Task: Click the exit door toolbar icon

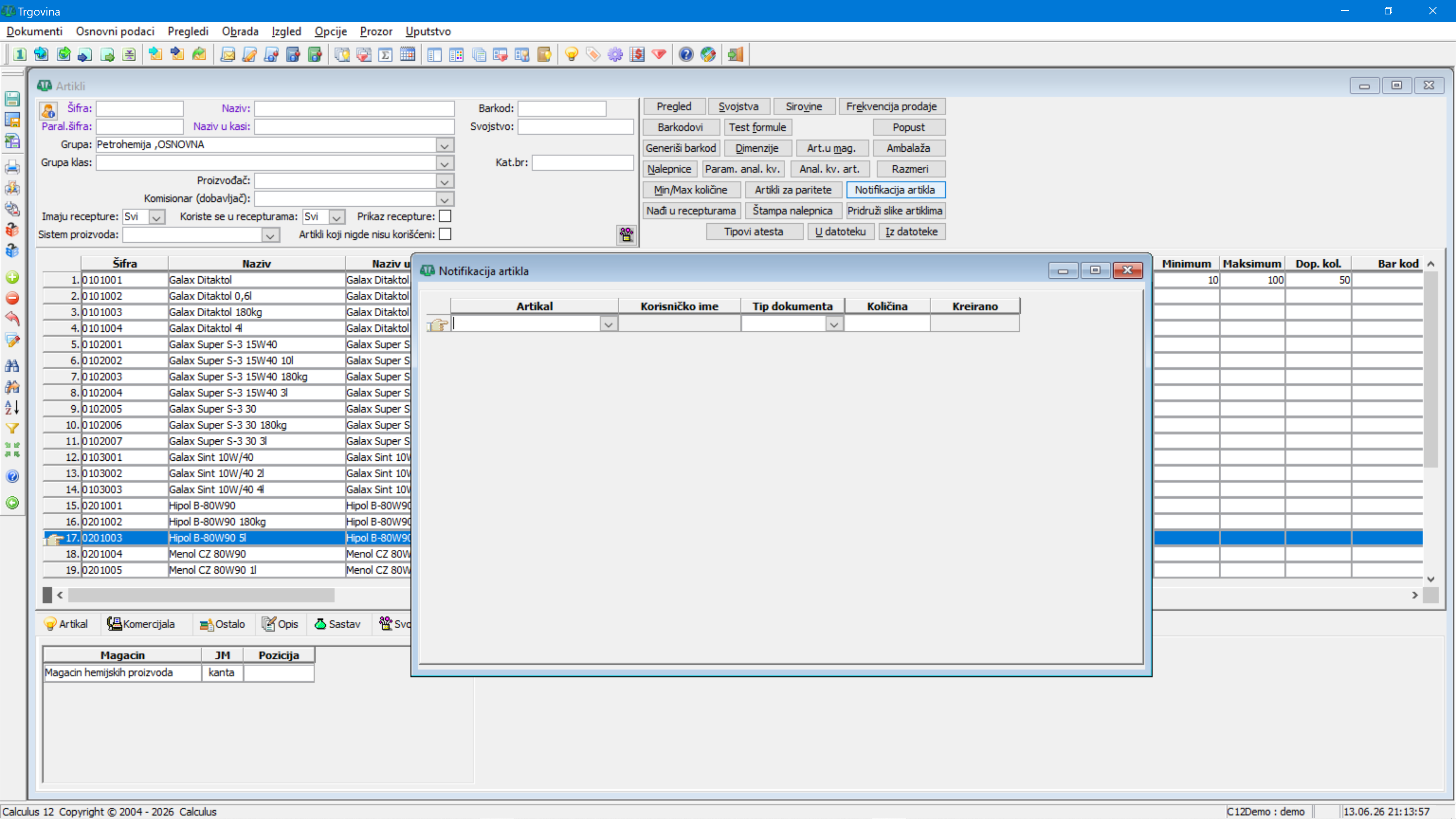Action: point(735,54)
